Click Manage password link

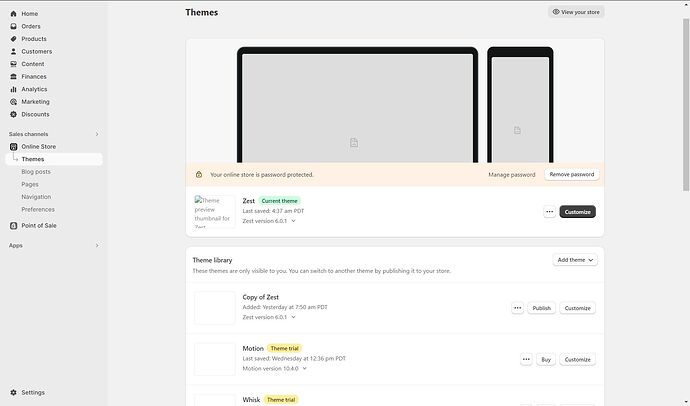[x=512, y=175]
